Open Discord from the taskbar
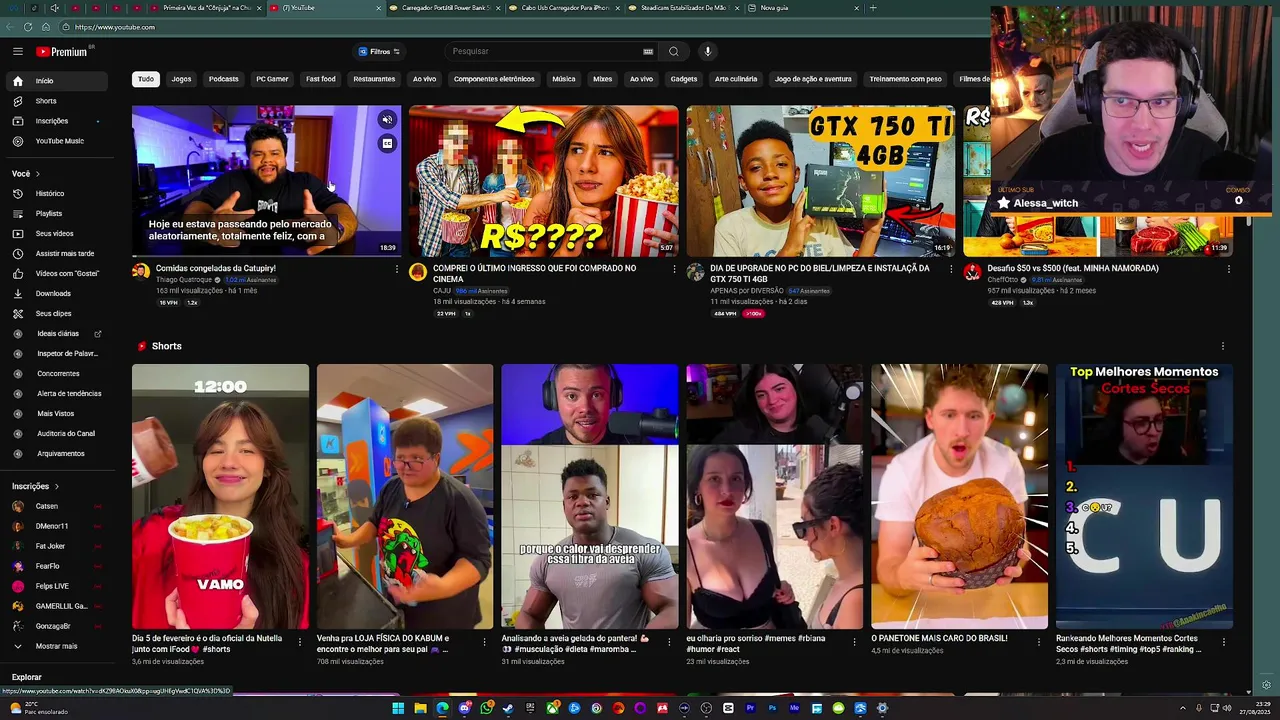 tap(464, 708)
